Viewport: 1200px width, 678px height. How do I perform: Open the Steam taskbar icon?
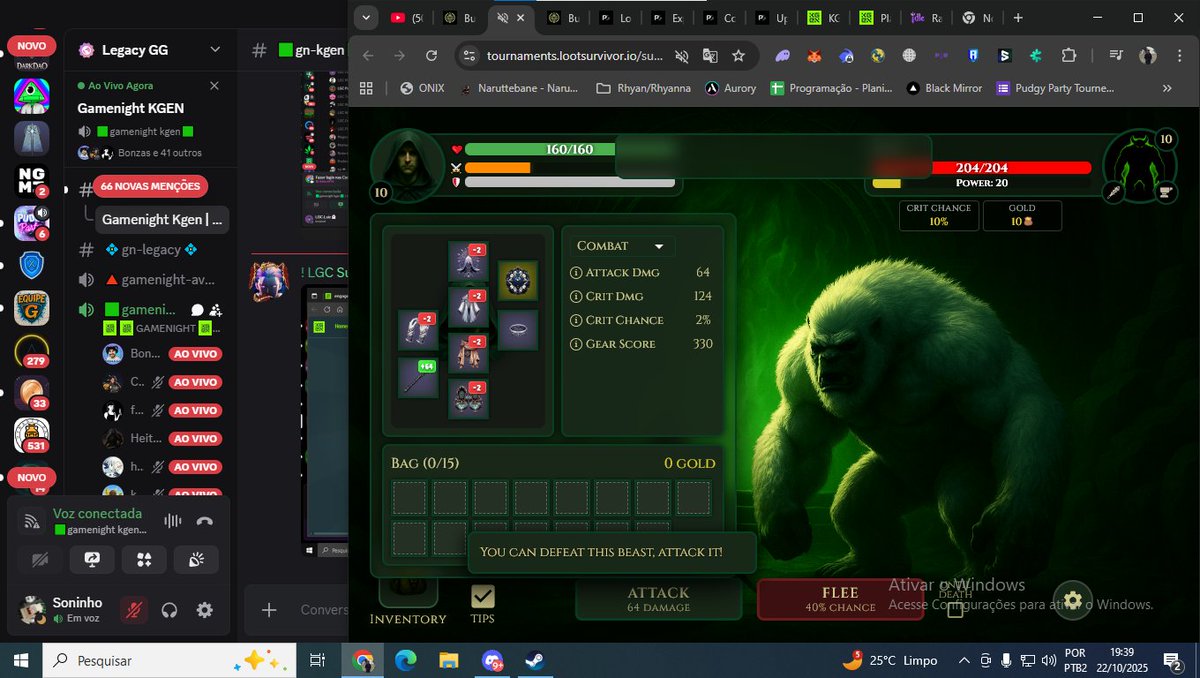[x=535, y=660]
